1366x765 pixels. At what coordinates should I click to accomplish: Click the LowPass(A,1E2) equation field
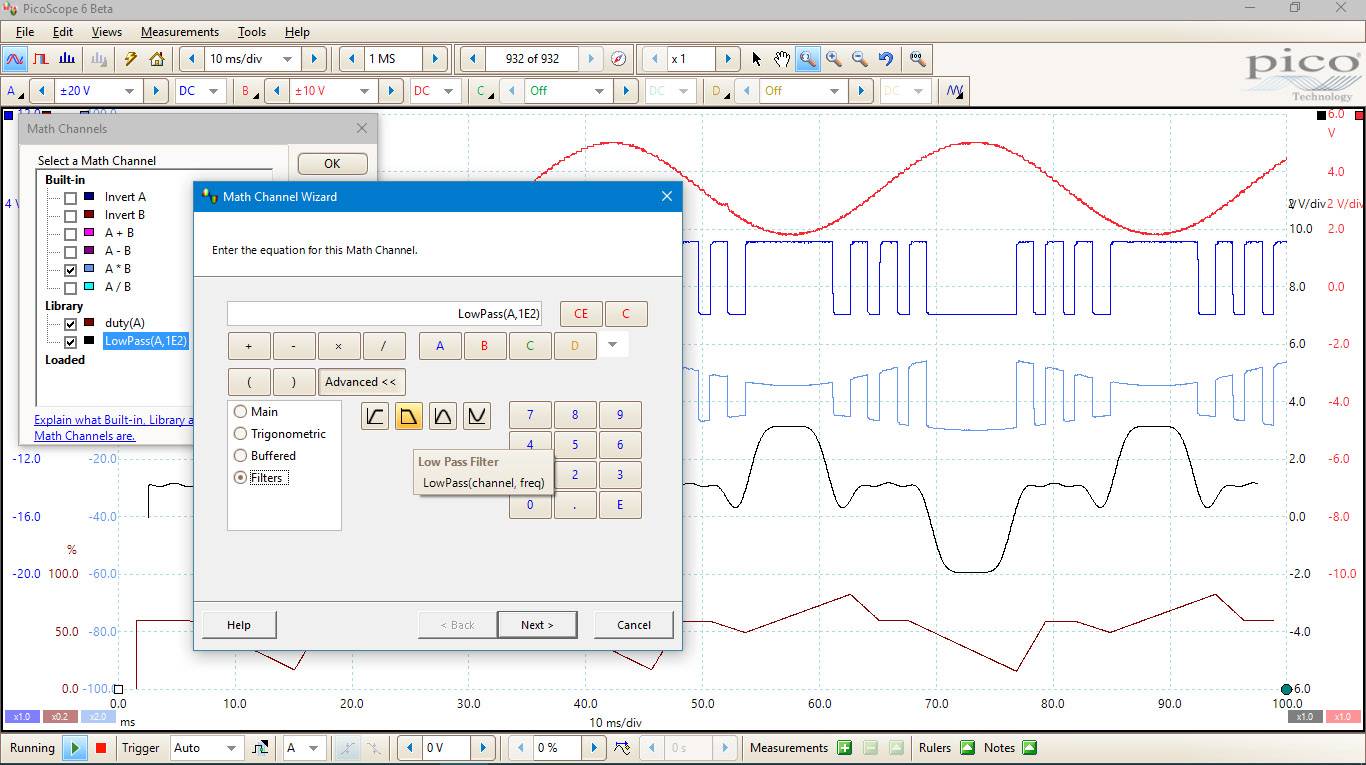(x=385, y=313)
